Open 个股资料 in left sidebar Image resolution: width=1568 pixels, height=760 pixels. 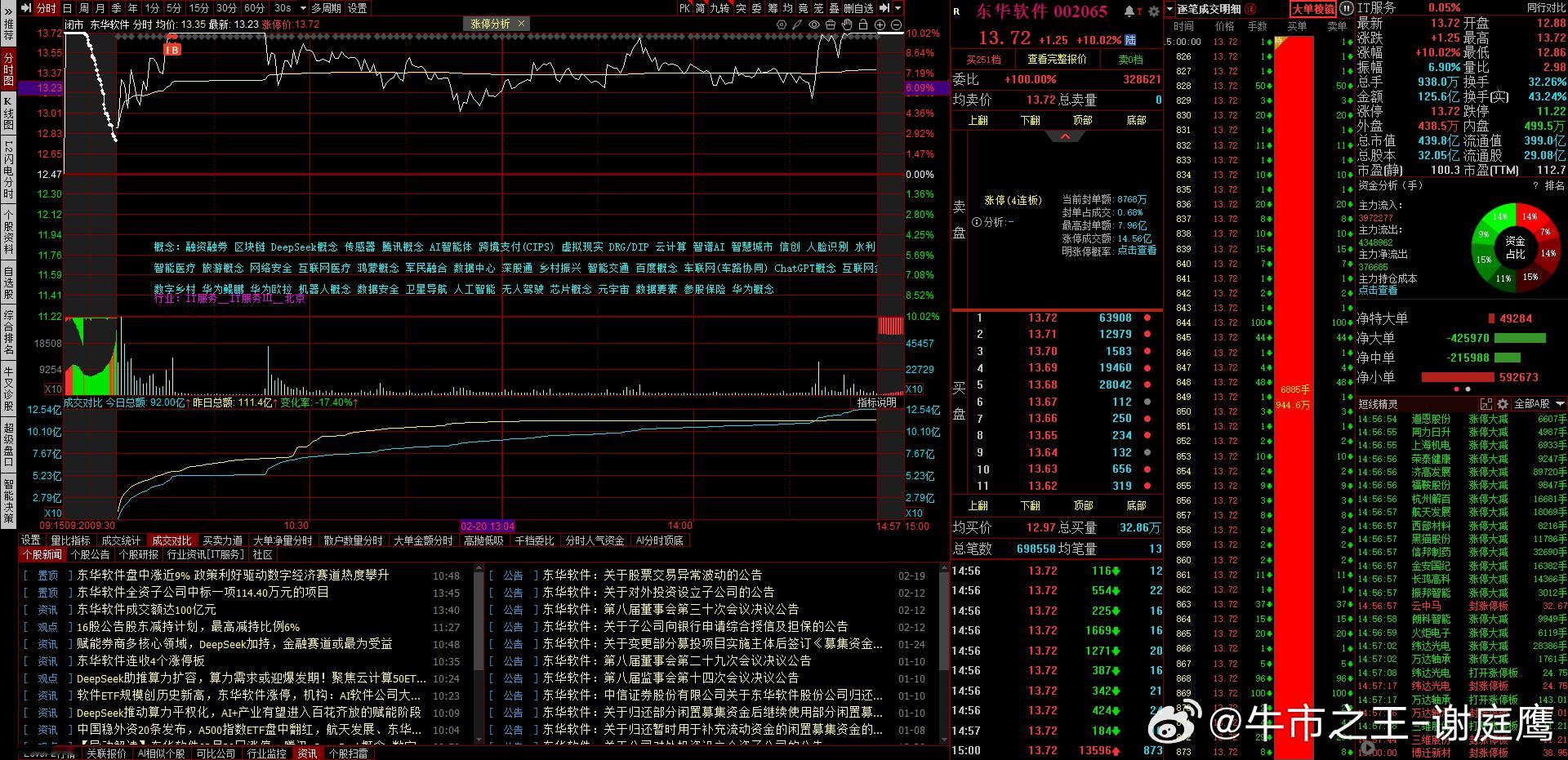(8, 233)
